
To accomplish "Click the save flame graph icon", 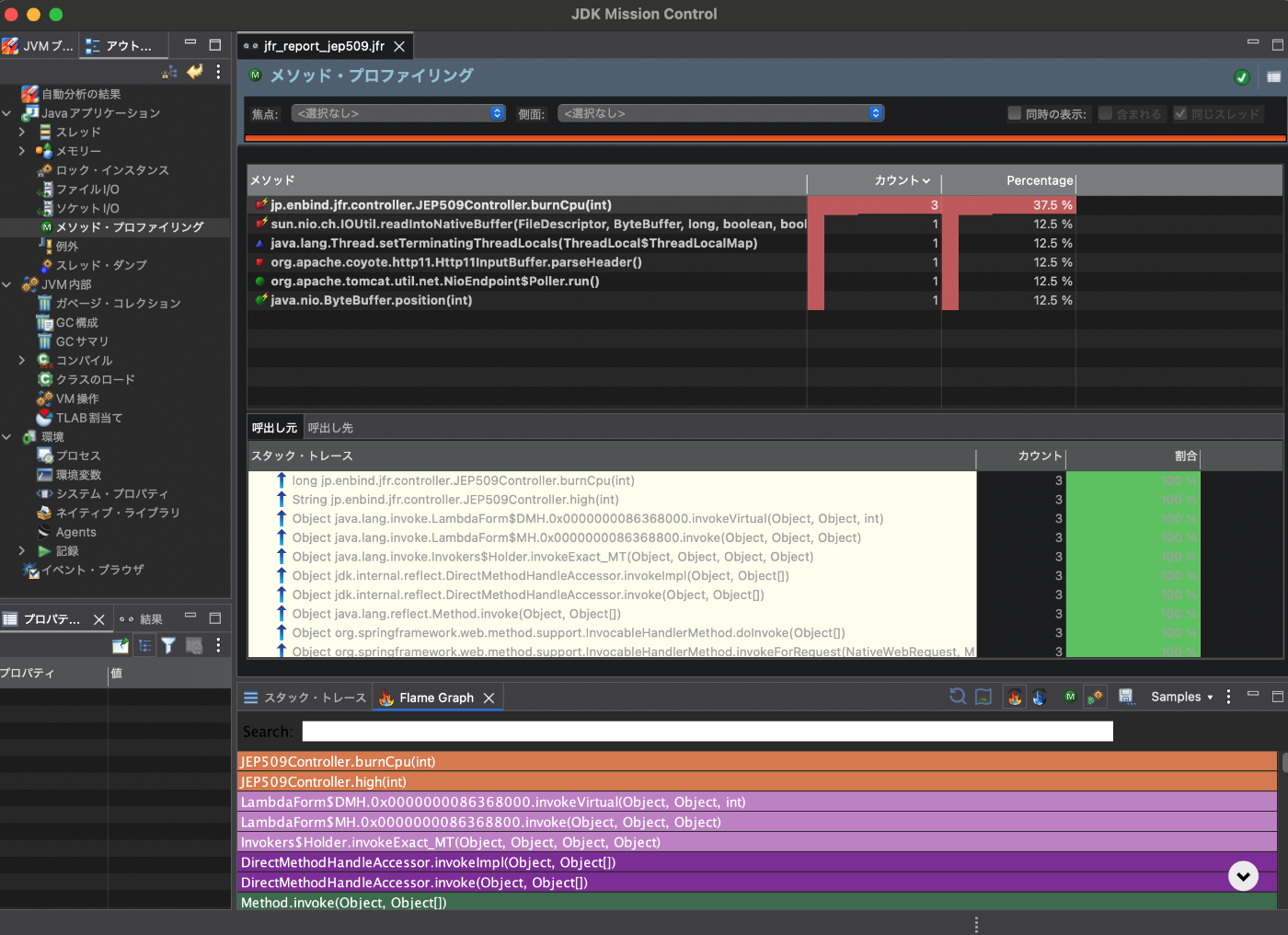I will 1125,698.
